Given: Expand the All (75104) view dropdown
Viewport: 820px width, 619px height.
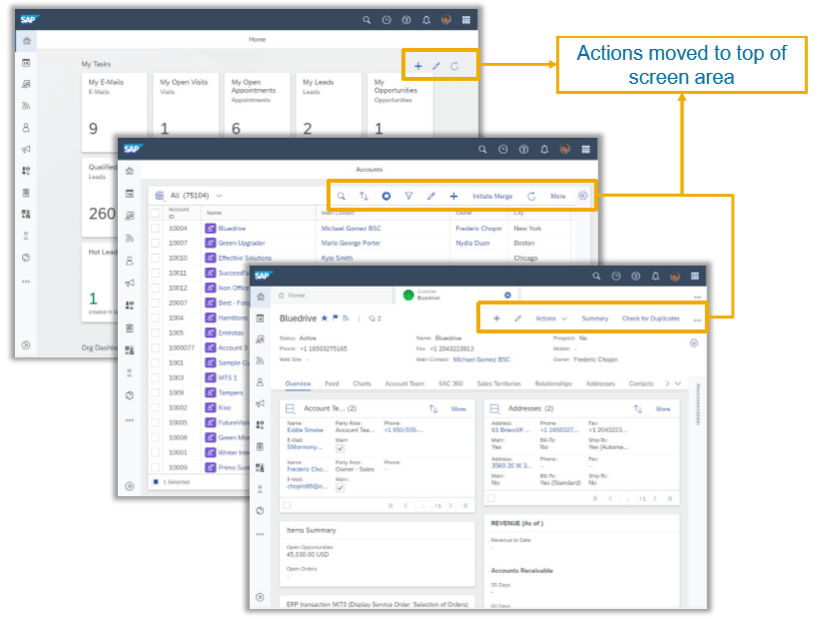Looking at the screenshot, I should click(219, 196).
